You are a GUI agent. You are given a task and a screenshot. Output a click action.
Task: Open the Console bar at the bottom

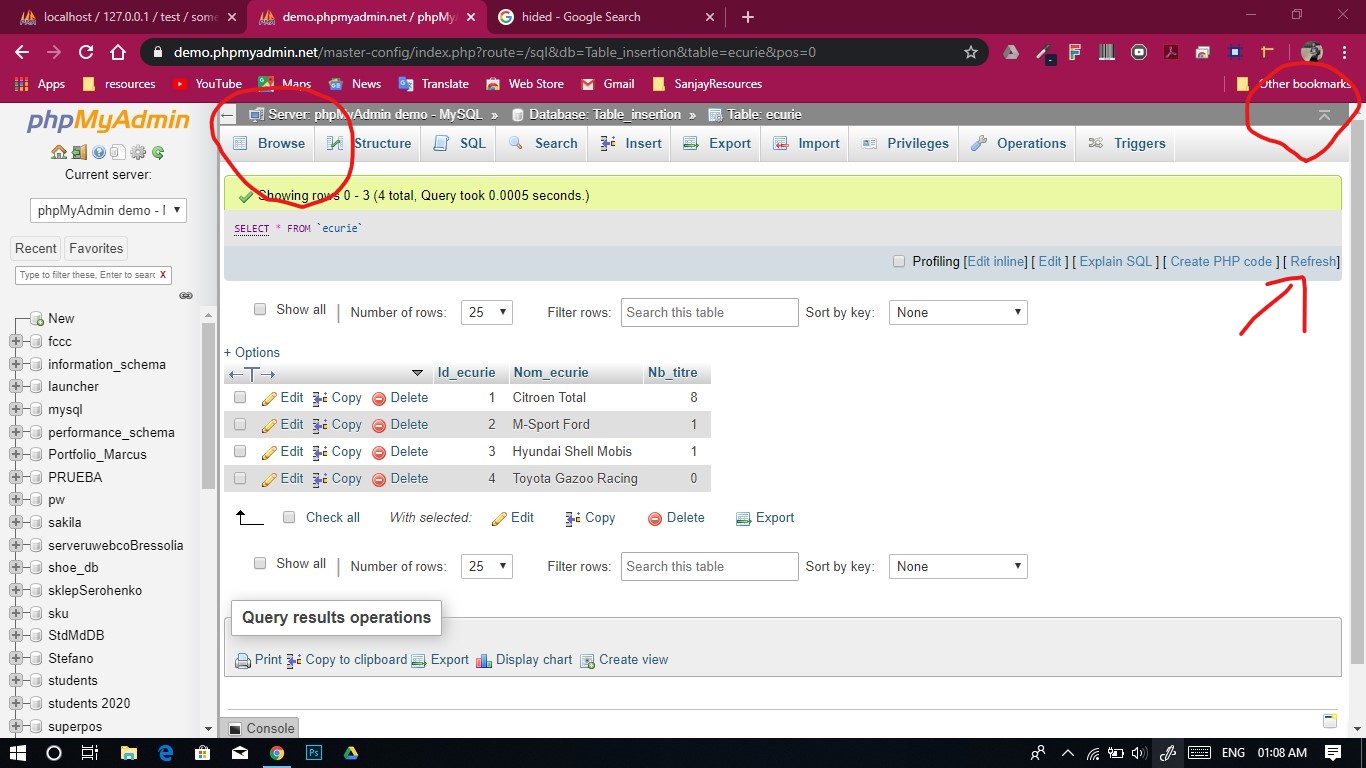261,728
